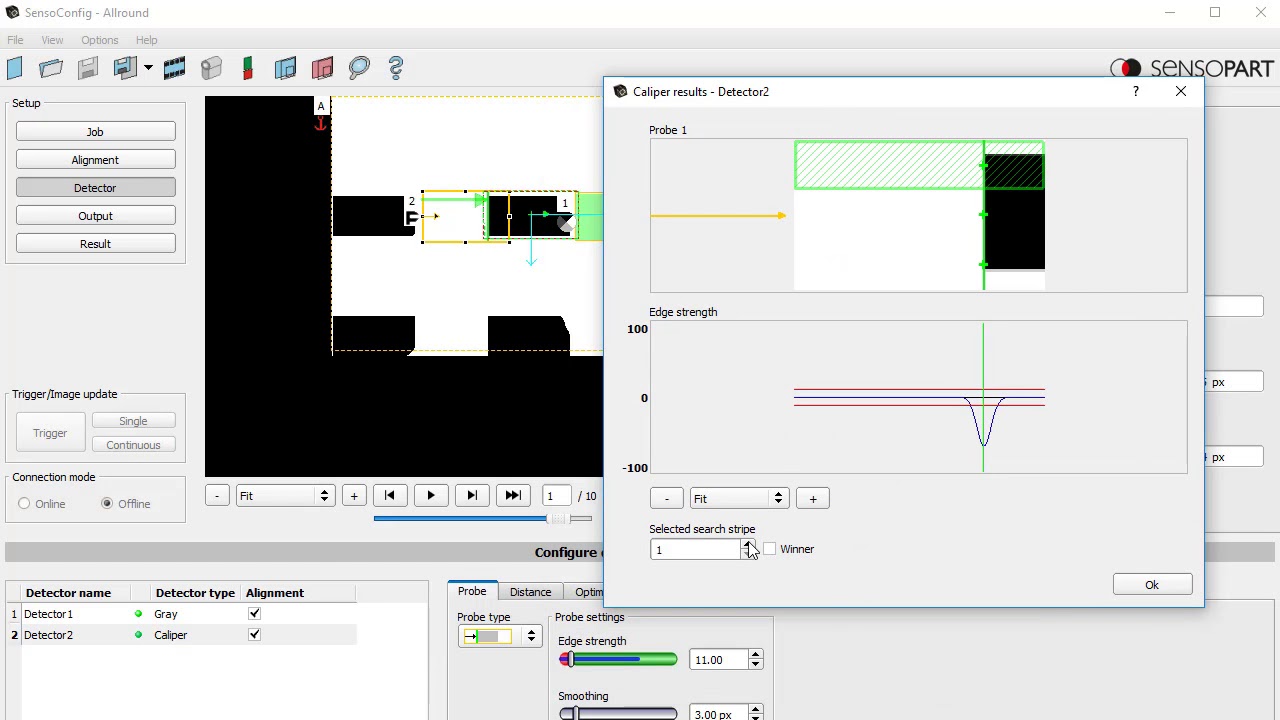
Task: Click the filmstrip icon in toolbar
Action: coord(174,68)
